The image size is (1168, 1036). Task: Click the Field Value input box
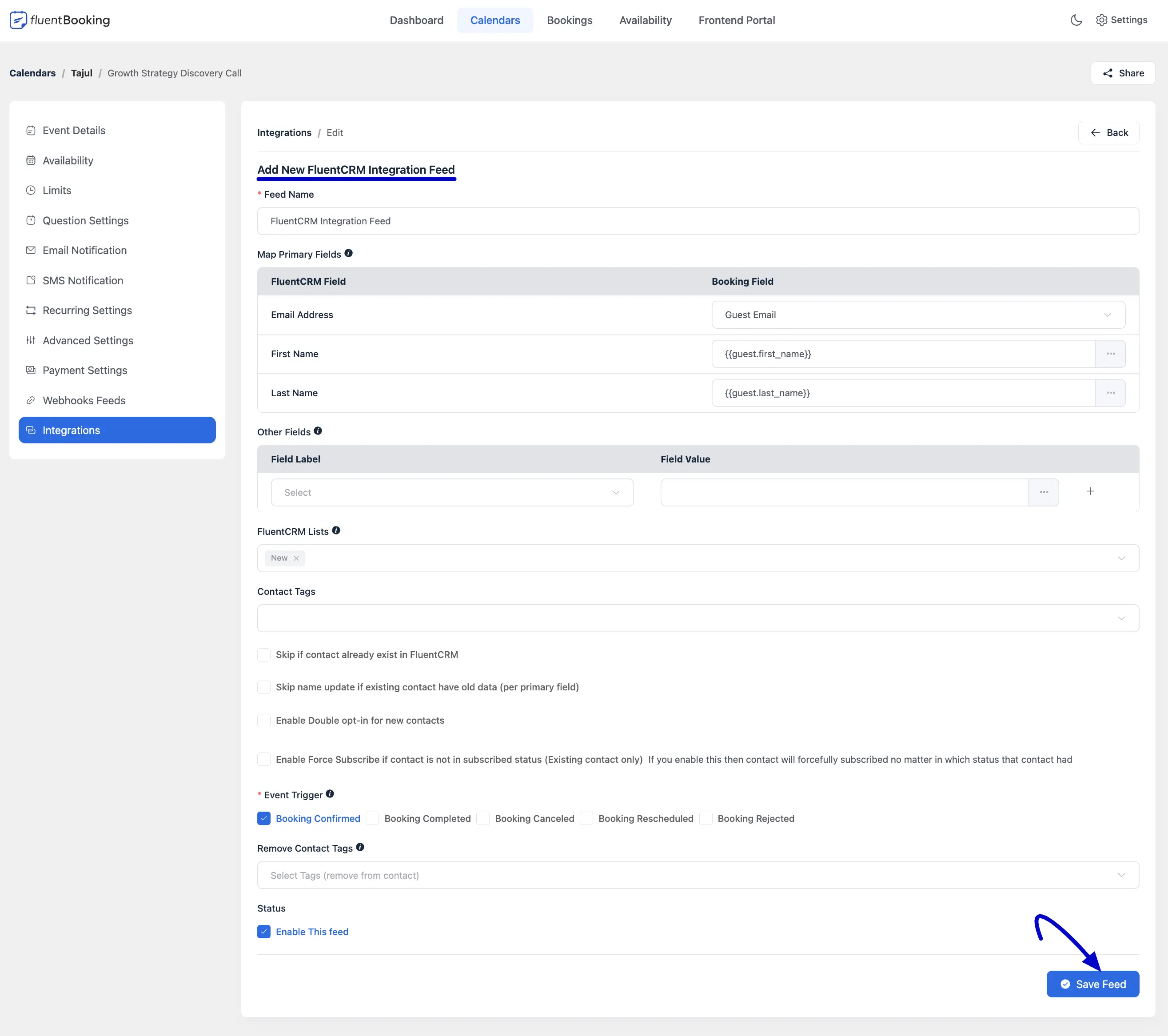(x=845, y=492)
